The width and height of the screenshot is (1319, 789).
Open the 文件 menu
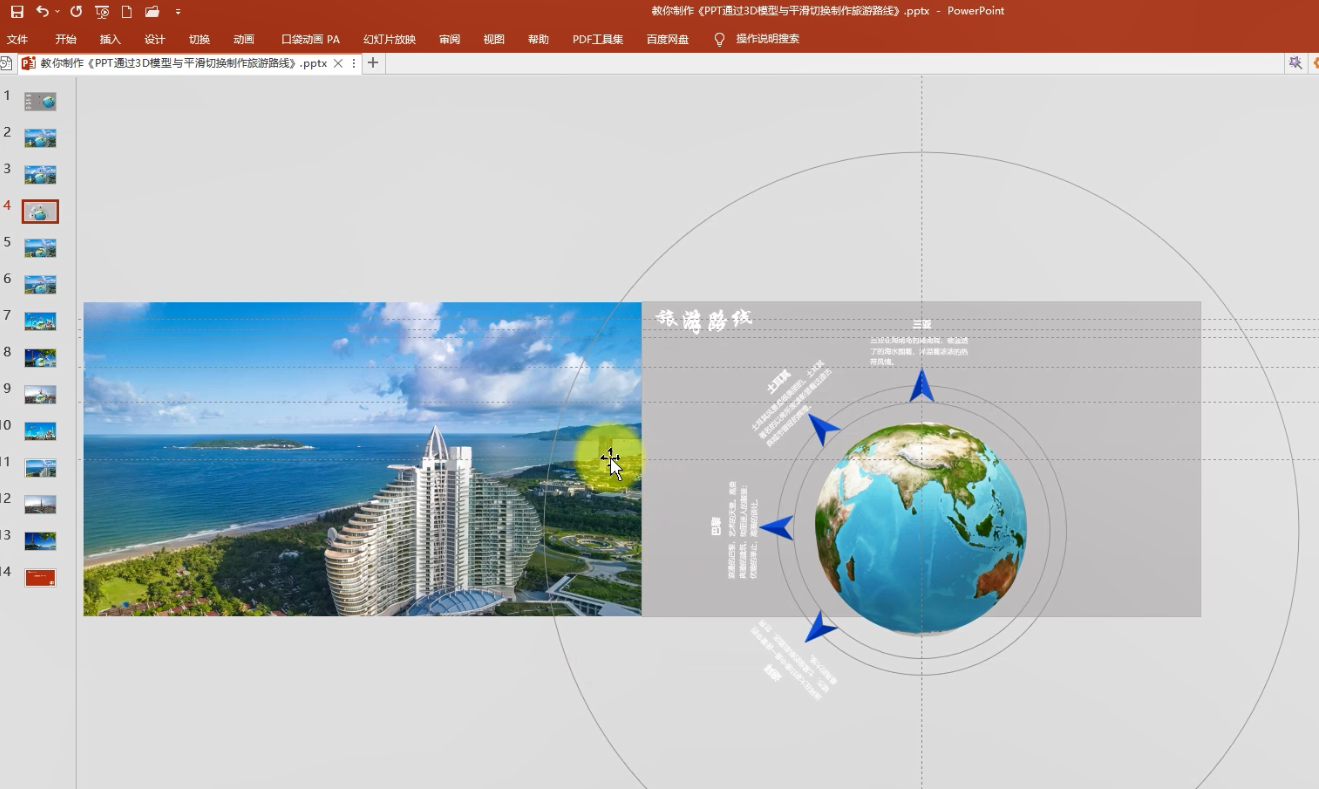[17, 39]
